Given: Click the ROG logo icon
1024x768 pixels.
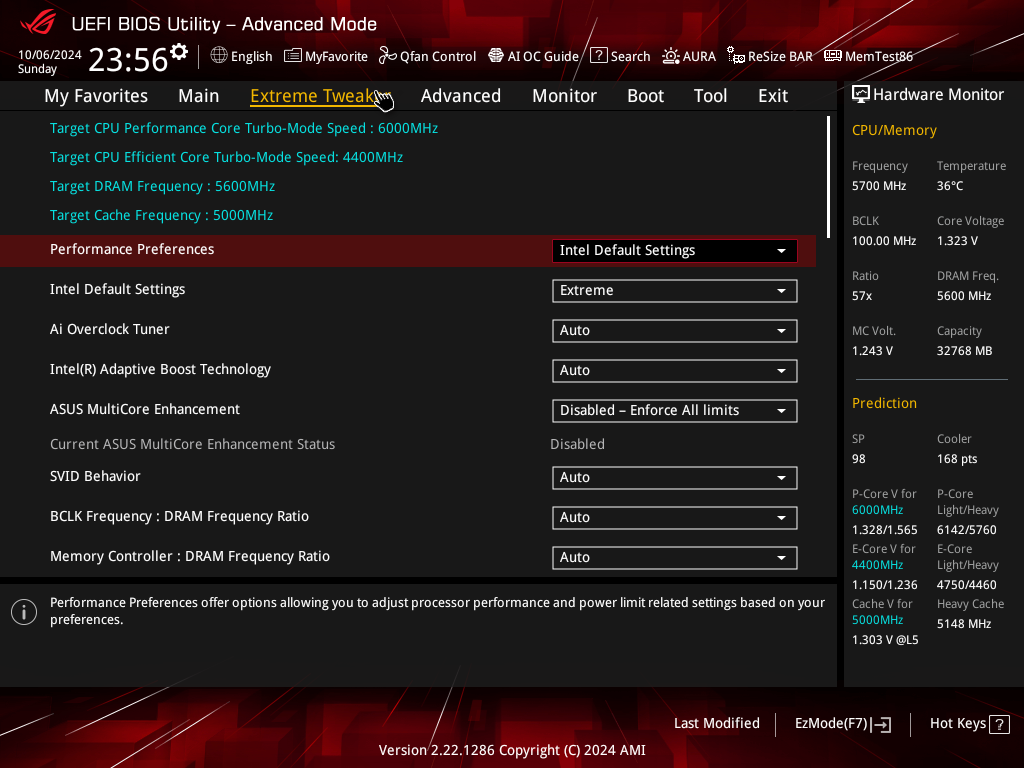Looking at the screenshot, I should [38, 23].
